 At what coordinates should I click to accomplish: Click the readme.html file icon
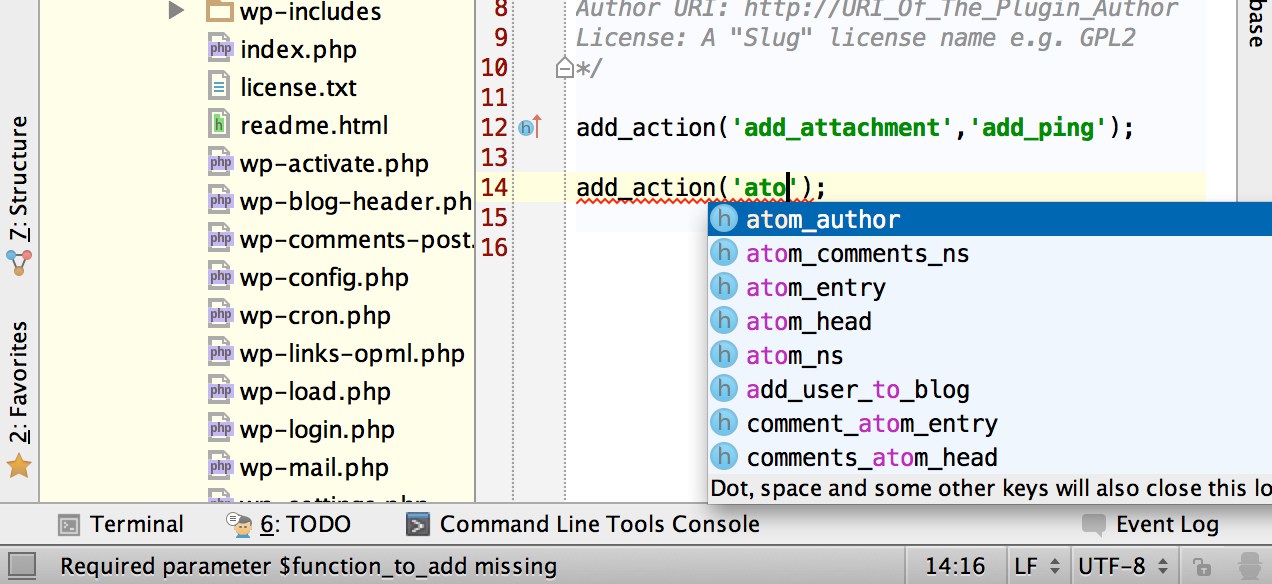point(220,125)
